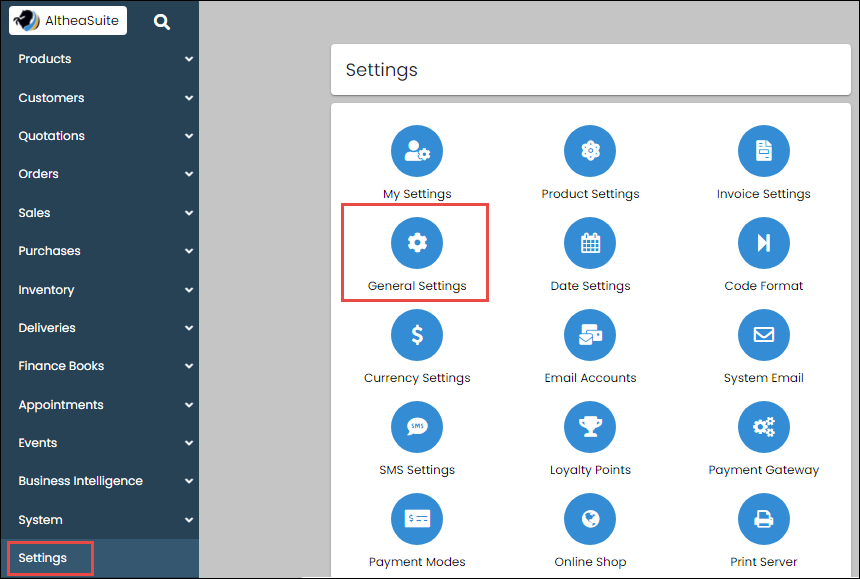Expand the Business Intelligence menu chevron
This screenshot has width=860, height=579.
pyautogui.click(x=189, y=481)
